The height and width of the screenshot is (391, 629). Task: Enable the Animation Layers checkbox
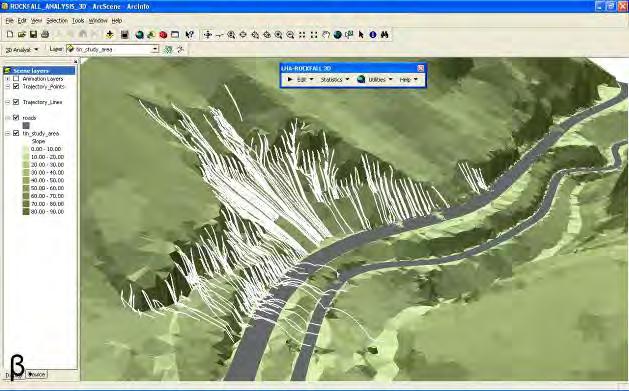coord(16,79)
